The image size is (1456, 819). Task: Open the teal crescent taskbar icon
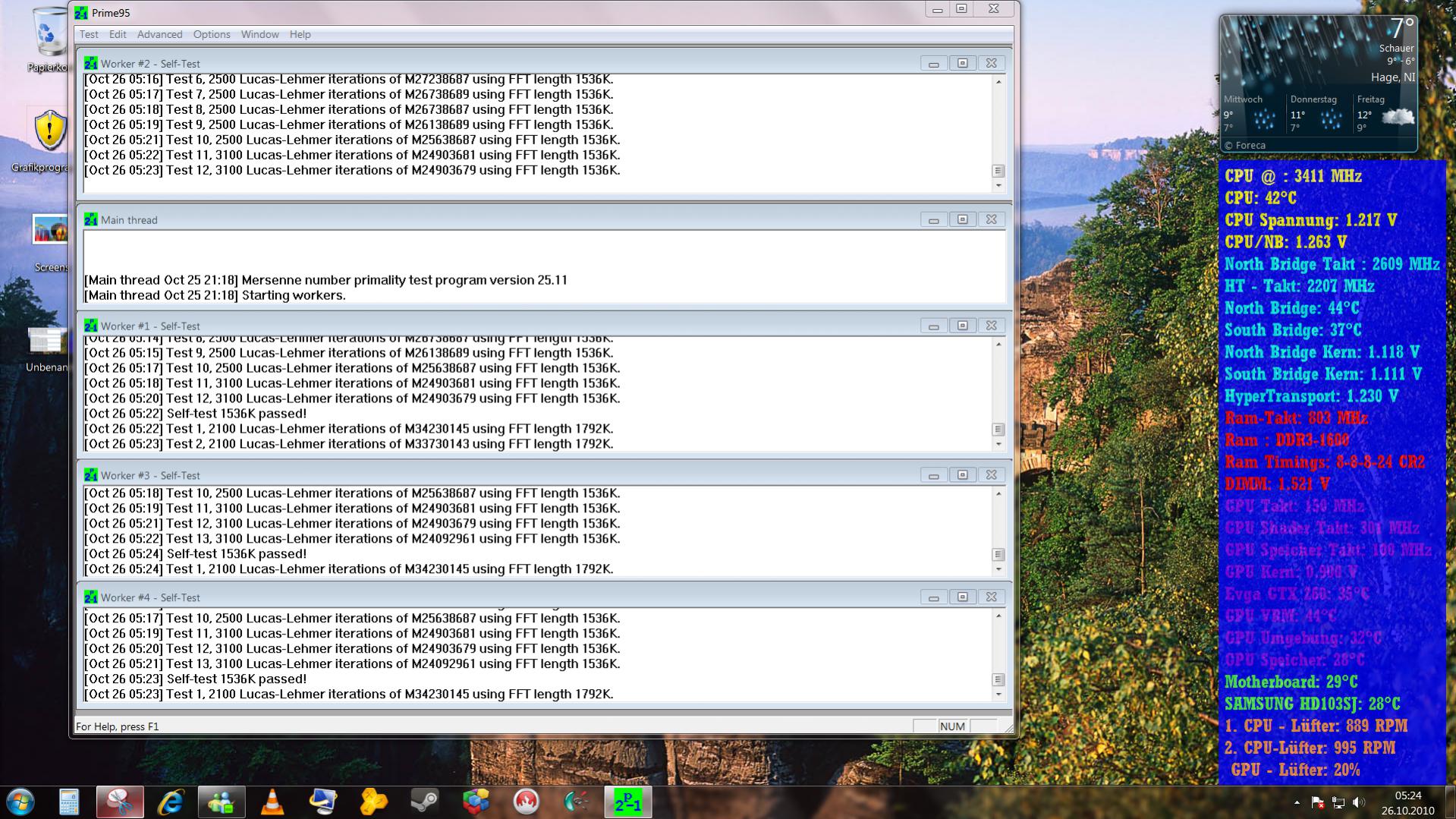point(577,802)
